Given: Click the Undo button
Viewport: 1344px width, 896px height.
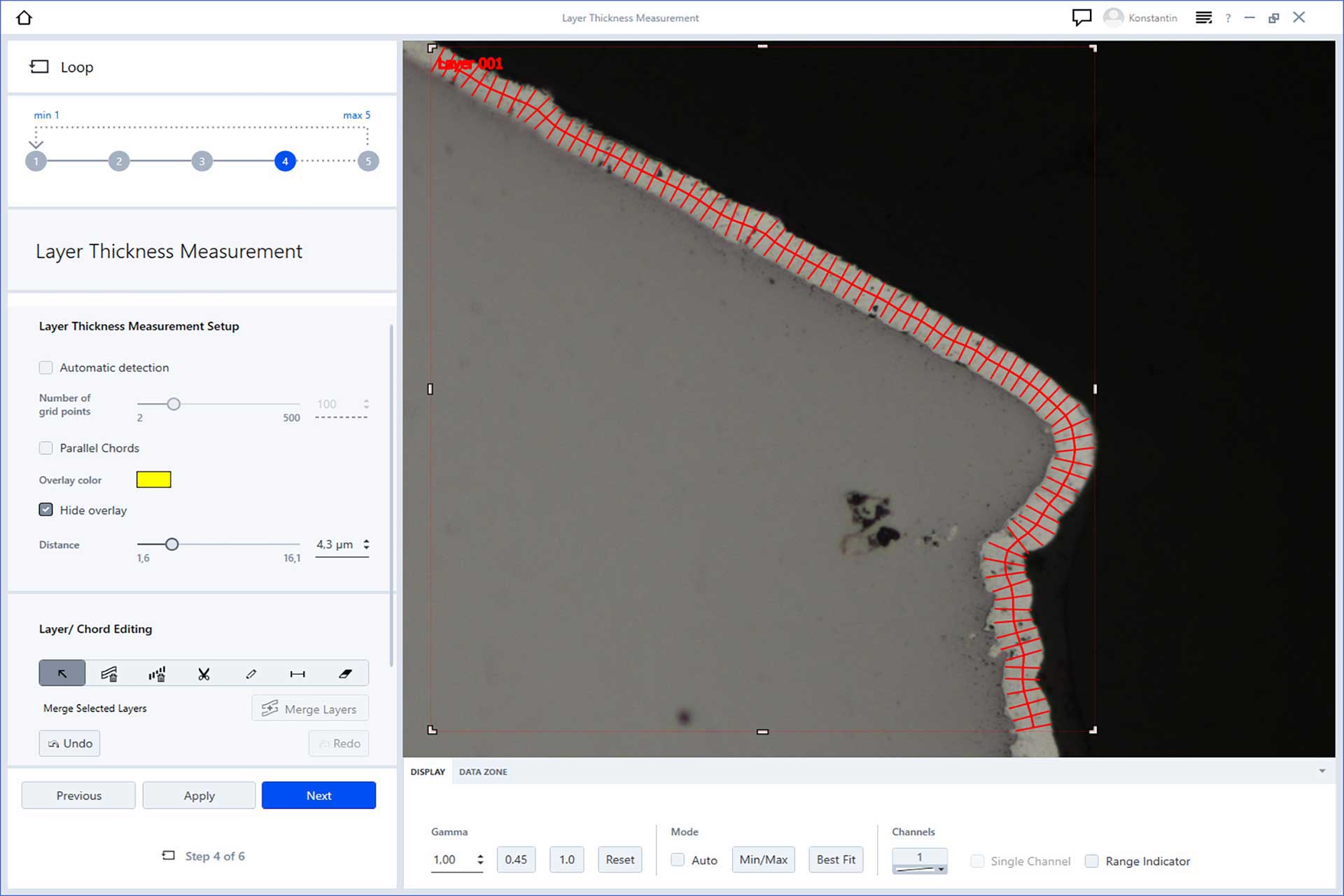Looking at the screenshot, I should click(70, 743).
